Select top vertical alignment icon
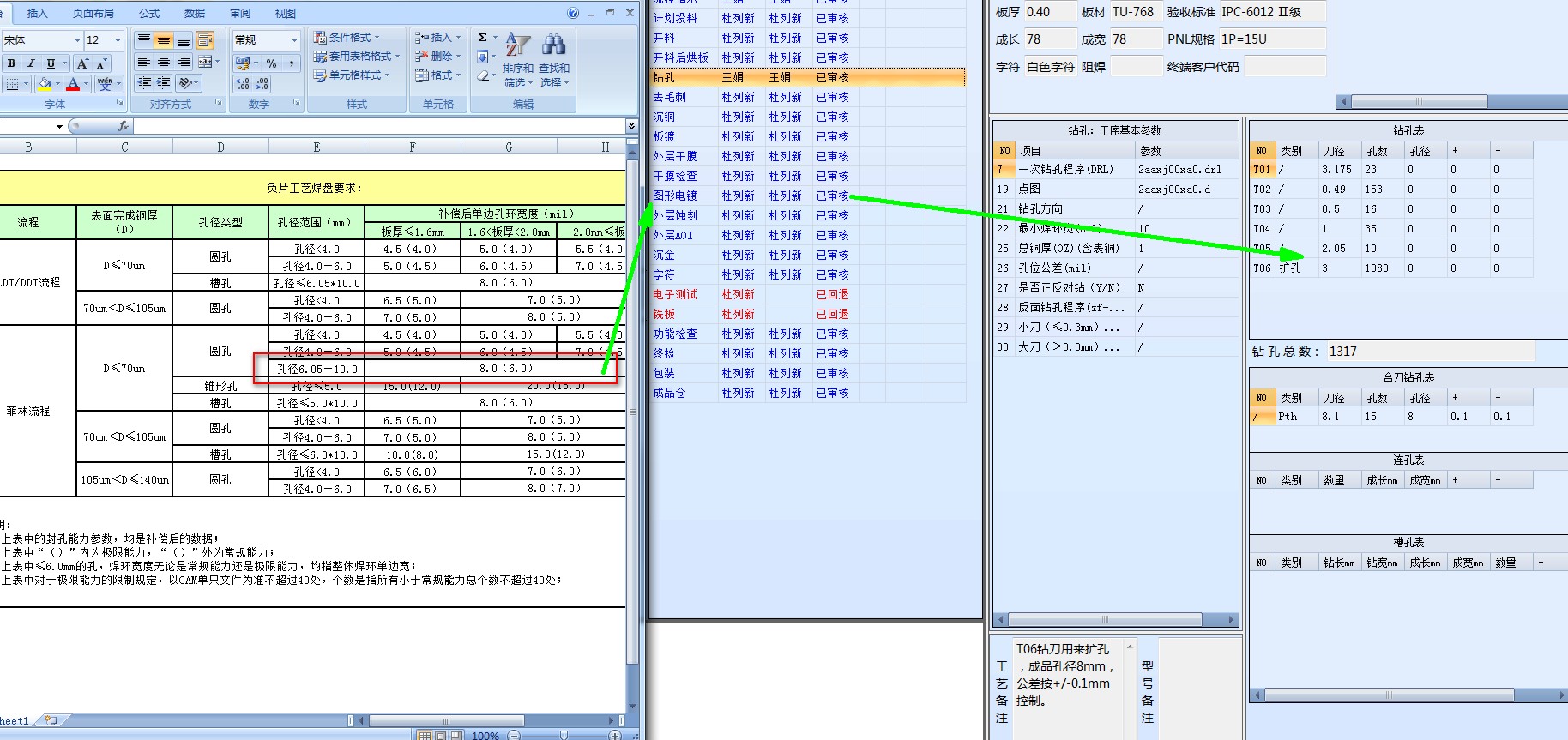This screenshot has width=1568, height=740. [144, 40]
